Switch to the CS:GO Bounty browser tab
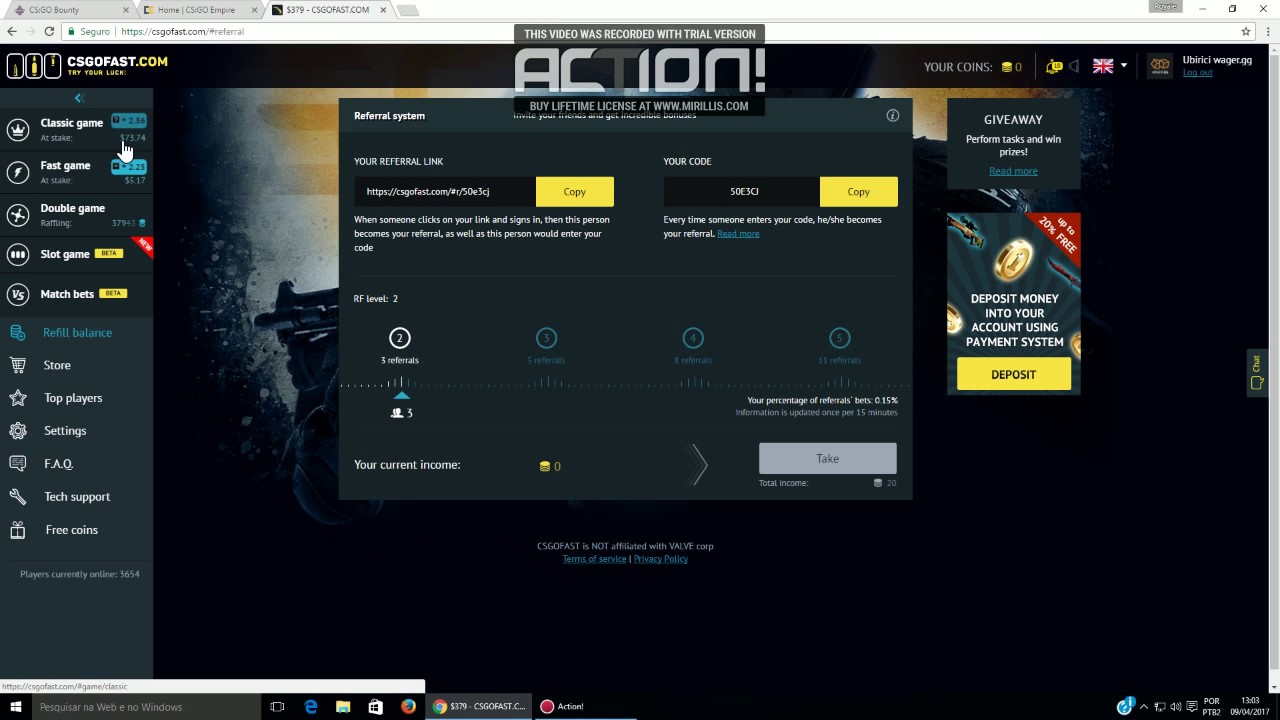This screenshot has width=1280, height=720. [68, 10]
